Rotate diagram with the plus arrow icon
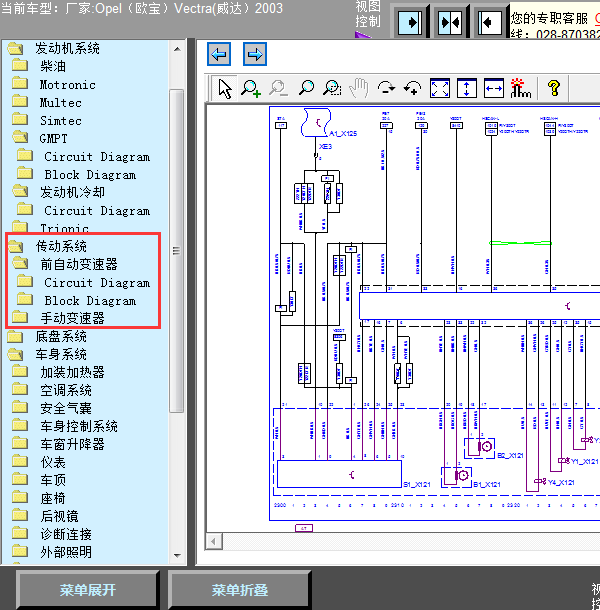 click(412, 88)
